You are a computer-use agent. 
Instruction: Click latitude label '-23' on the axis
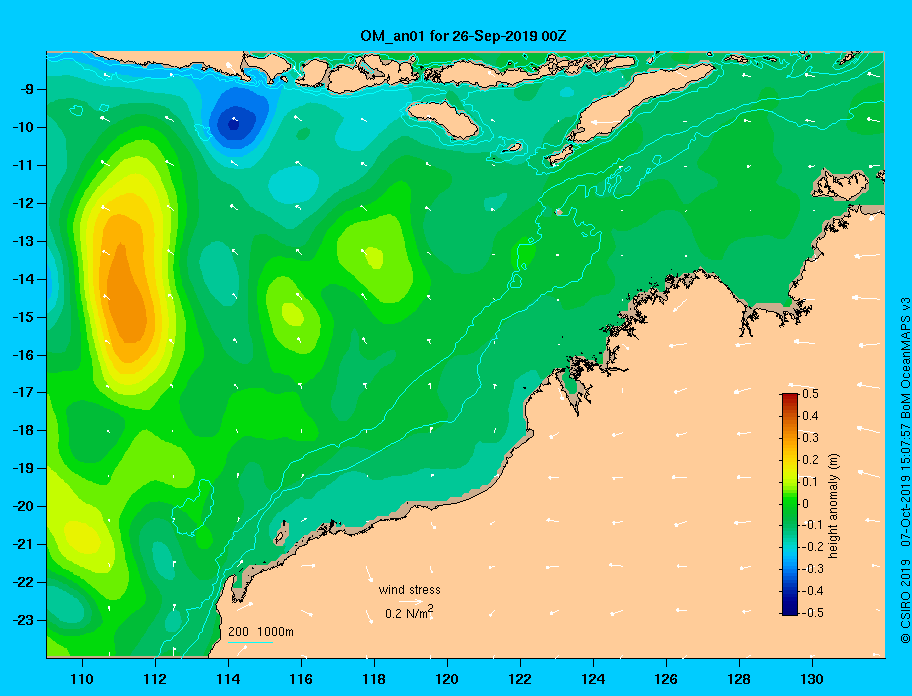point(23,620)
